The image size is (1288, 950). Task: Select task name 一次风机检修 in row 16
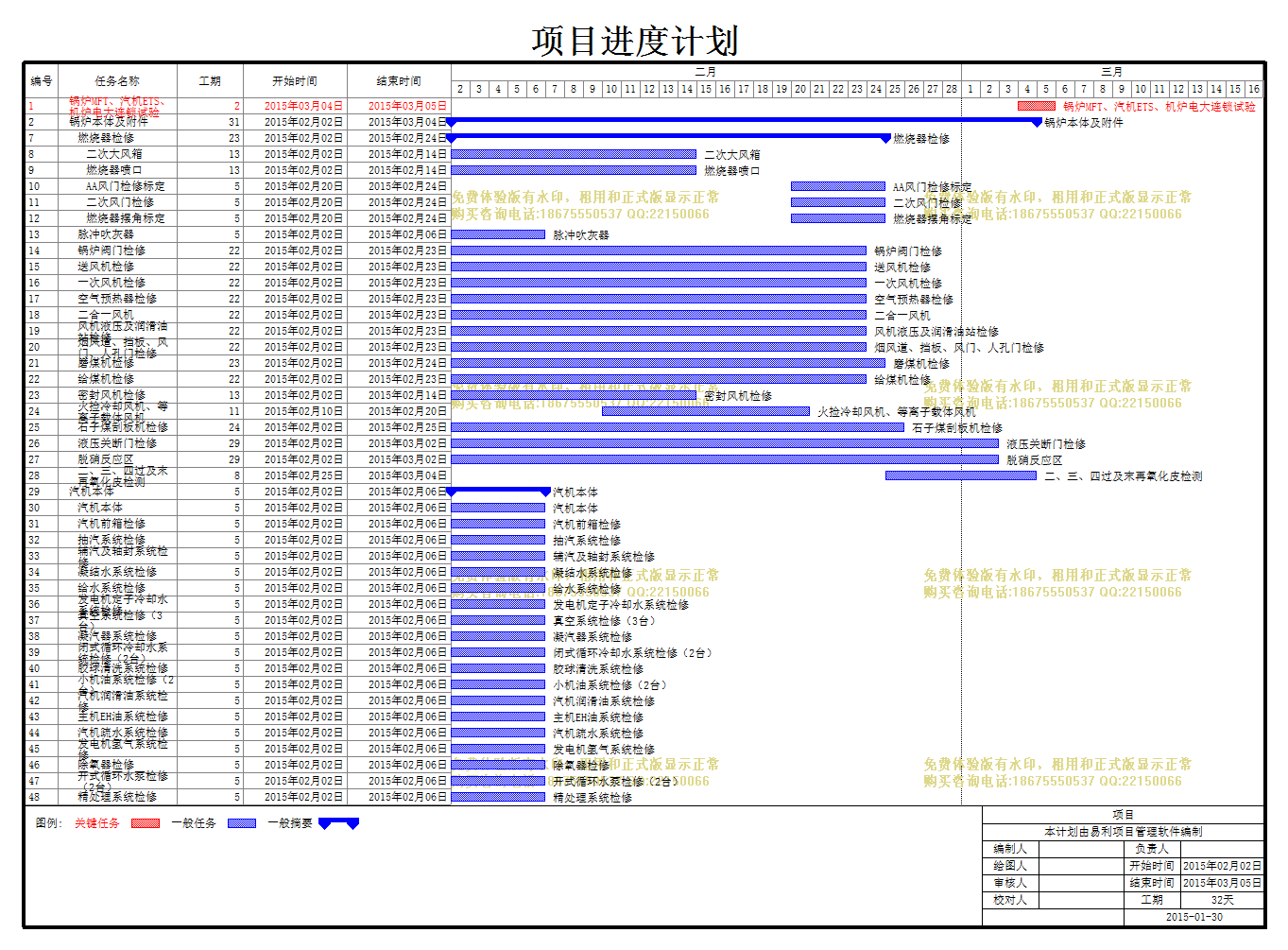[x=112, y=283]
